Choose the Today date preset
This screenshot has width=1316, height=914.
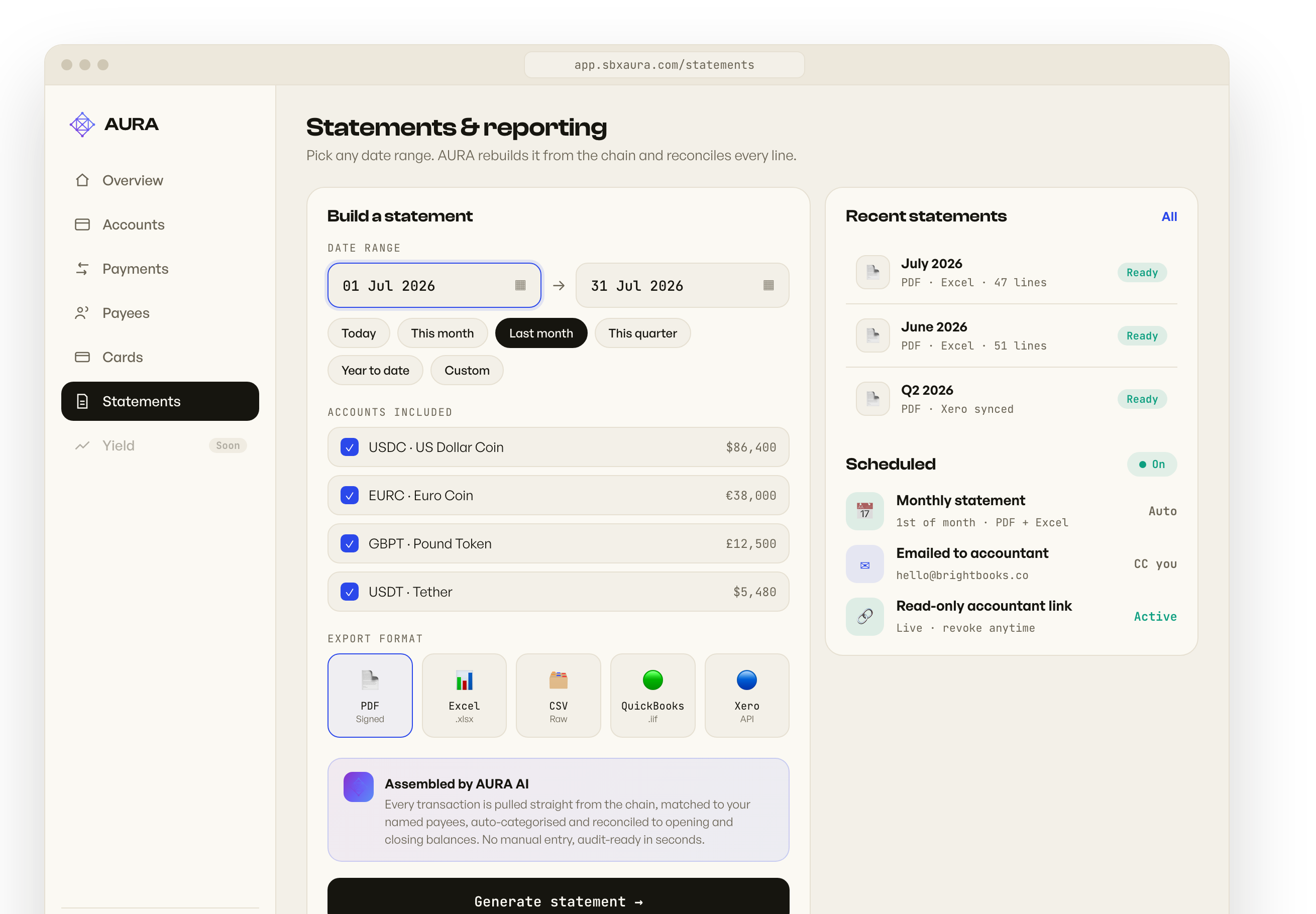(x=359, y=333)
